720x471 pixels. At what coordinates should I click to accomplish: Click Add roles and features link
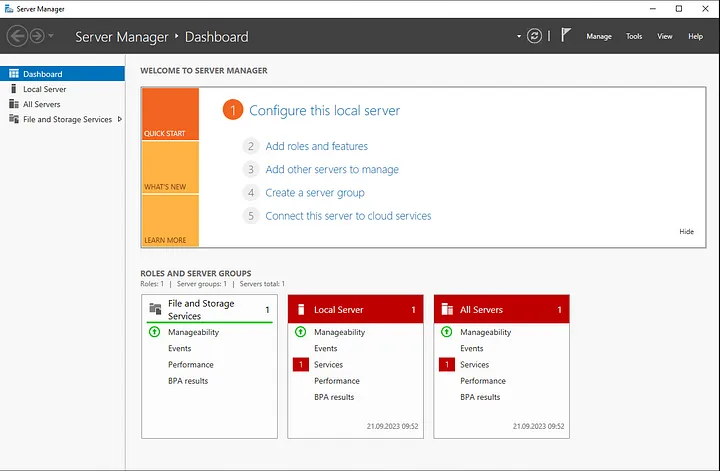(x=316, y=146)
